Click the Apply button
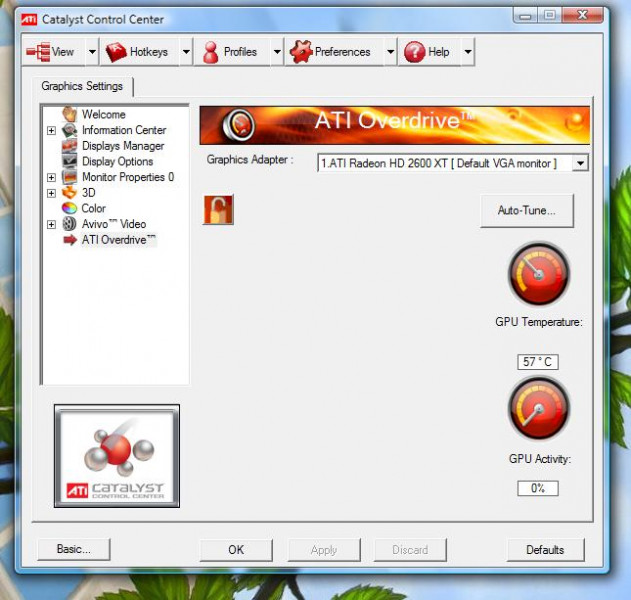Image resolution: width=631 pixels, height=600 pixels. (x=324, y=550)
